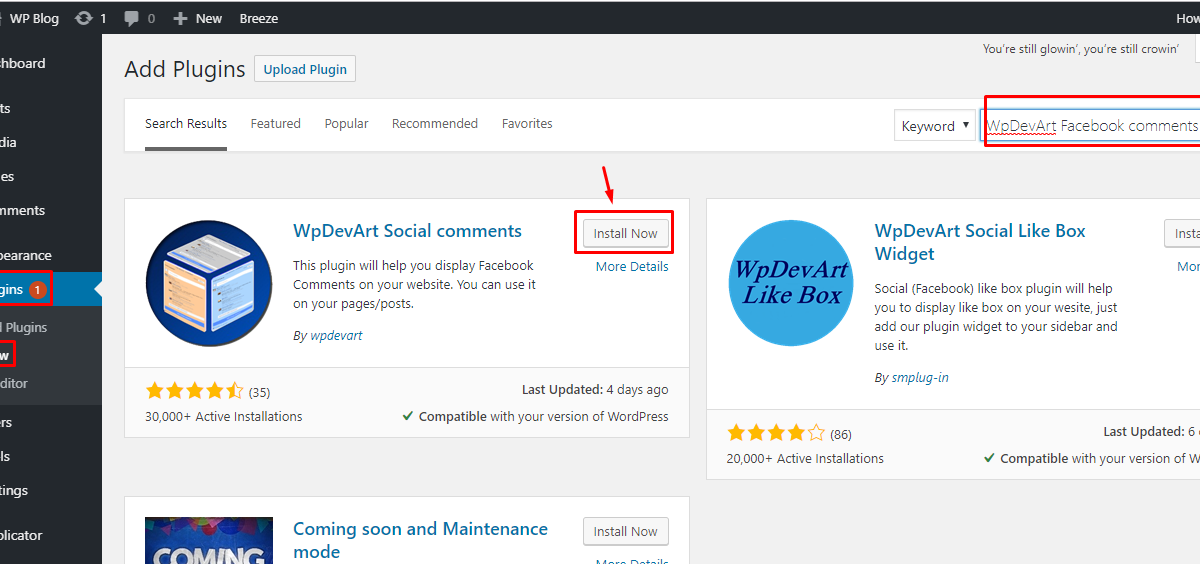Click the Add Plugins page heading
This screenshot has width=1200, height=564.
(x=185, y=69)
